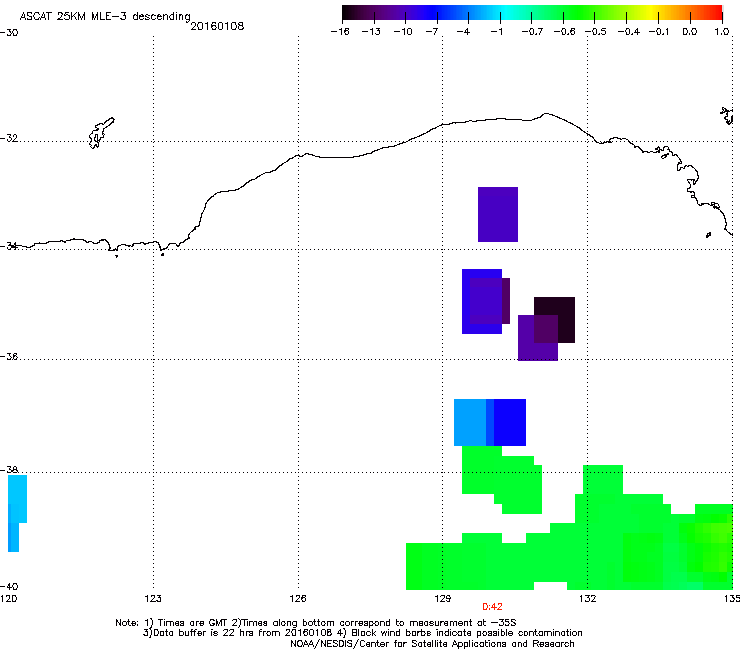
Task: Click the dark blue data cell near -37 latitude
Action: [510, 422]
